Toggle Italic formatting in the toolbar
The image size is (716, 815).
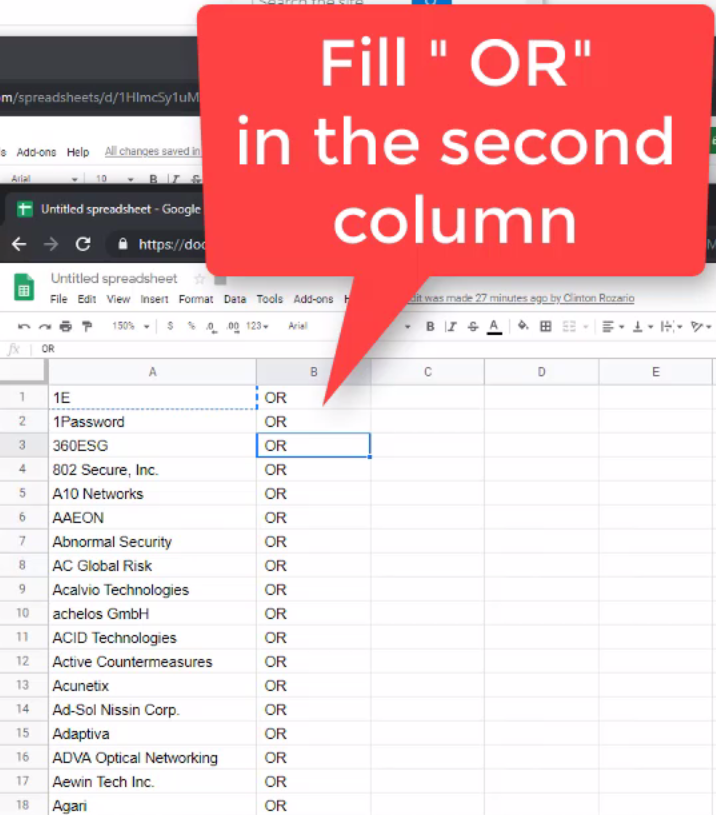tap(451, 326)
